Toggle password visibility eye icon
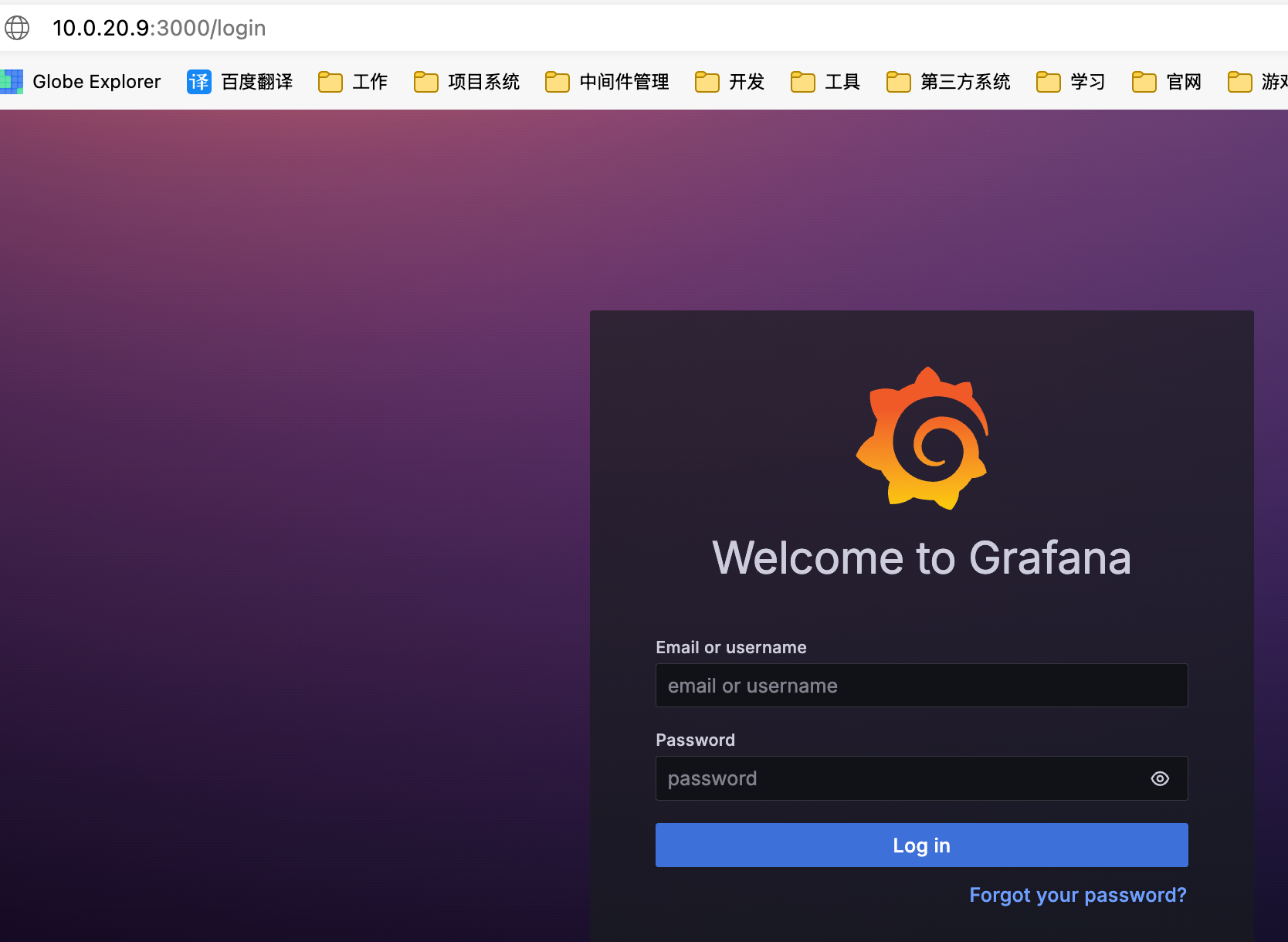The image size is (1288, 942). click(1160, 778)
